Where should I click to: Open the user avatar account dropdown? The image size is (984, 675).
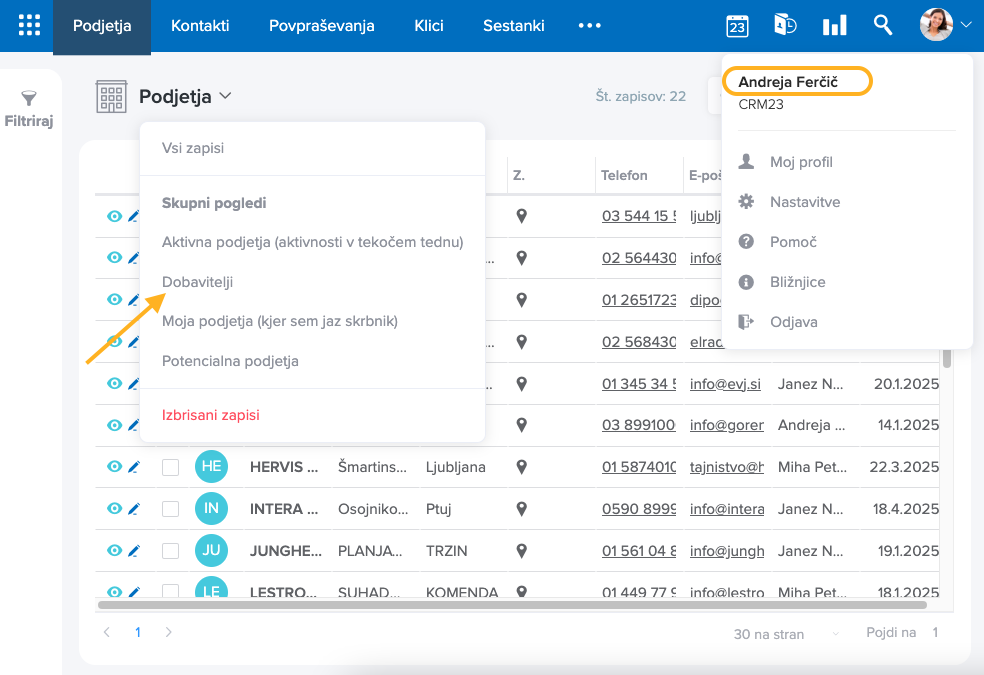click(x=945, y=25)
